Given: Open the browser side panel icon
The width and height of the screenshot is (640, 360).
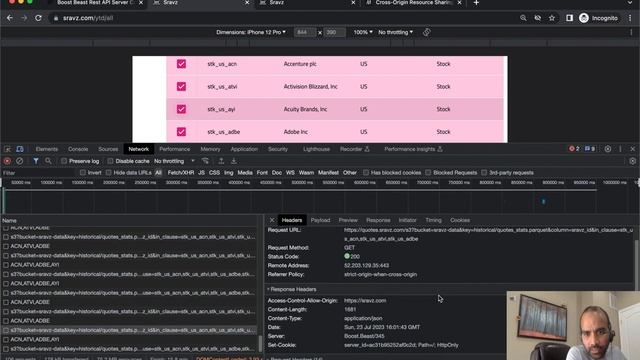Looking at the screenshot, I should point(569,18).
